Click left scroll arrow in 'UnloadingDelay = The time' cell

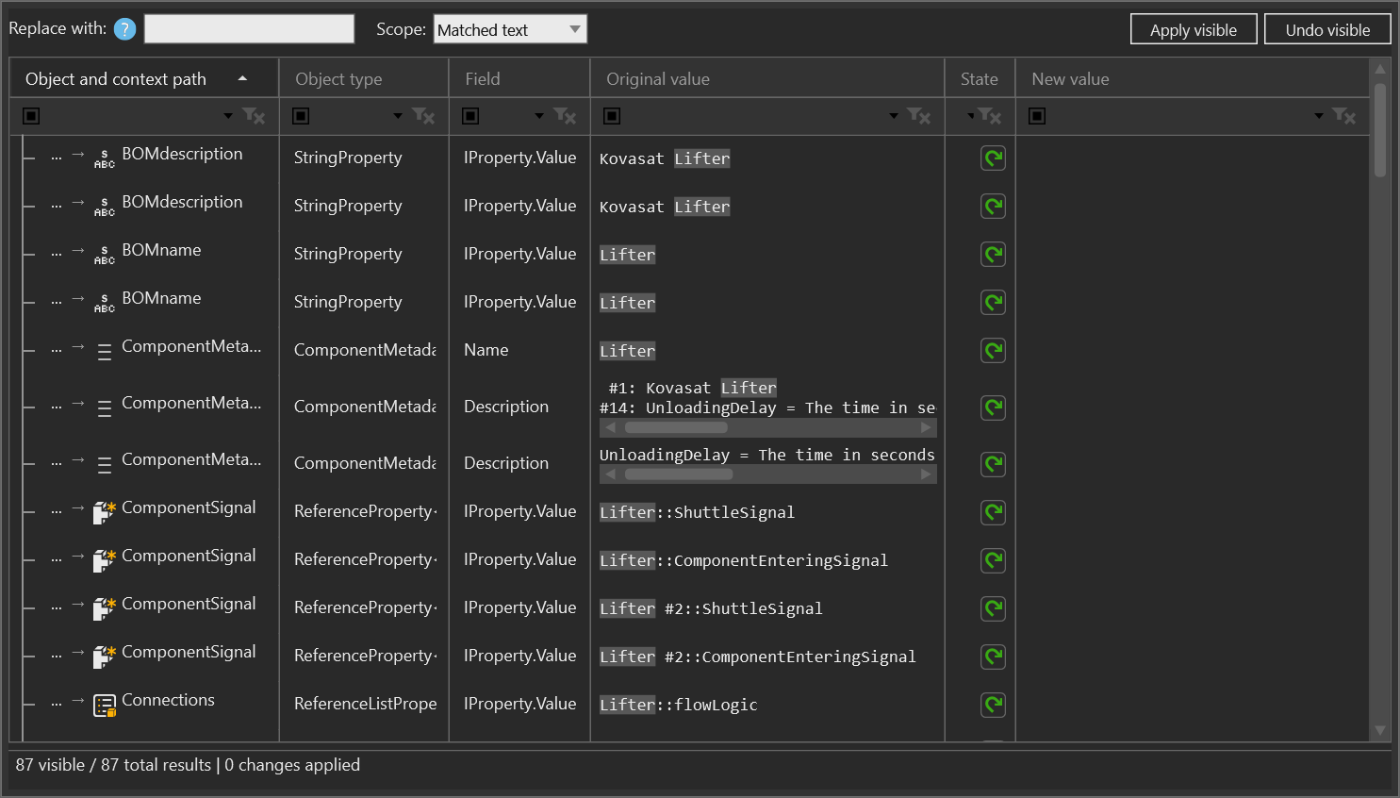[610, 474]
